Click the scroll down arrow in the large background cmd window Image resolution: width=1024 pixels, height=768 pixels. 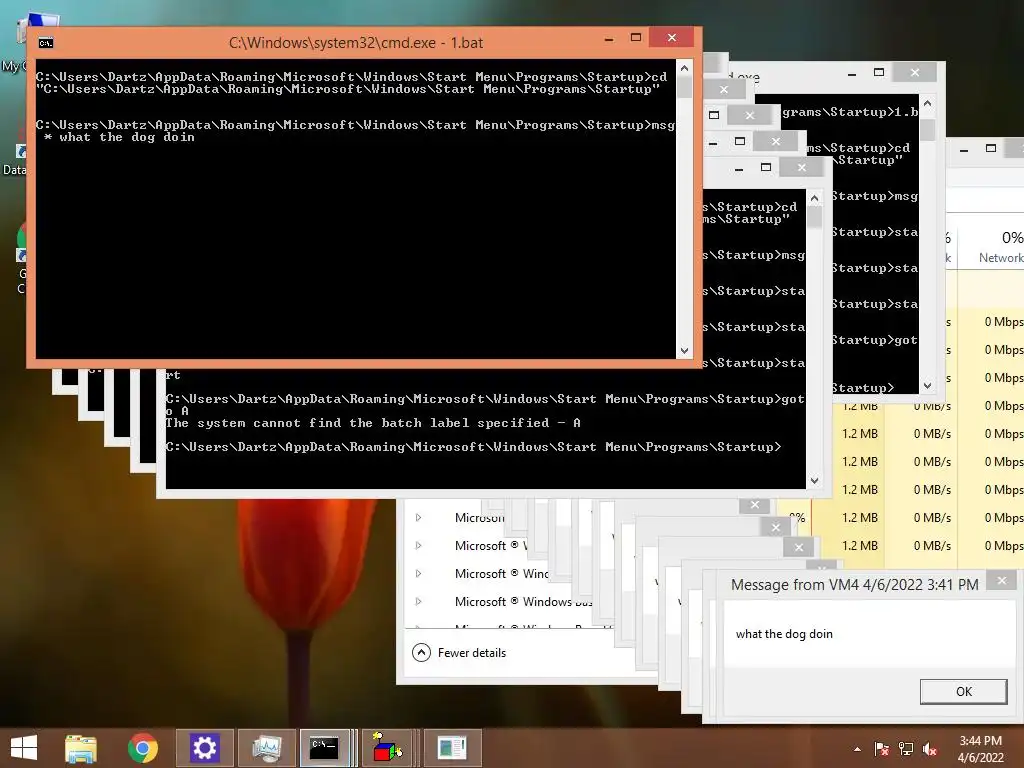[814, 481]
